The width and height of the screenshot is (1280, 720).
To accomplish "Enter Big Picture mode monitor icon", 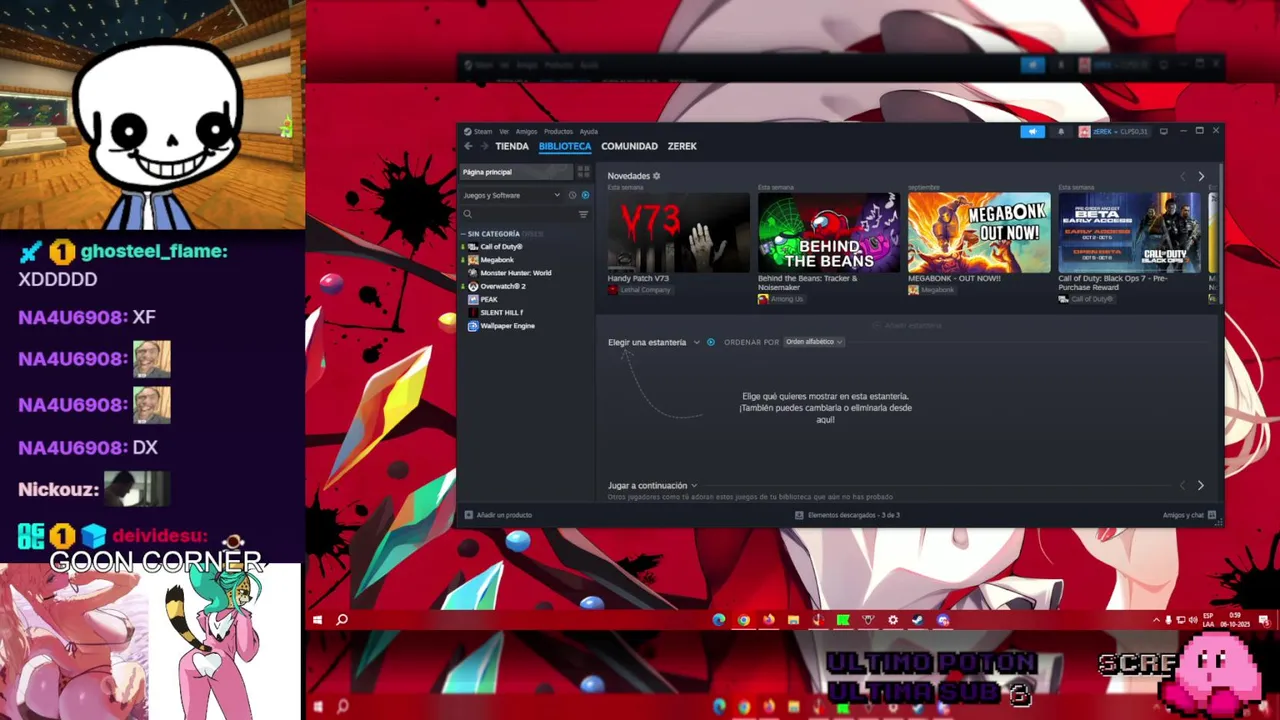I will [1163, 131].
